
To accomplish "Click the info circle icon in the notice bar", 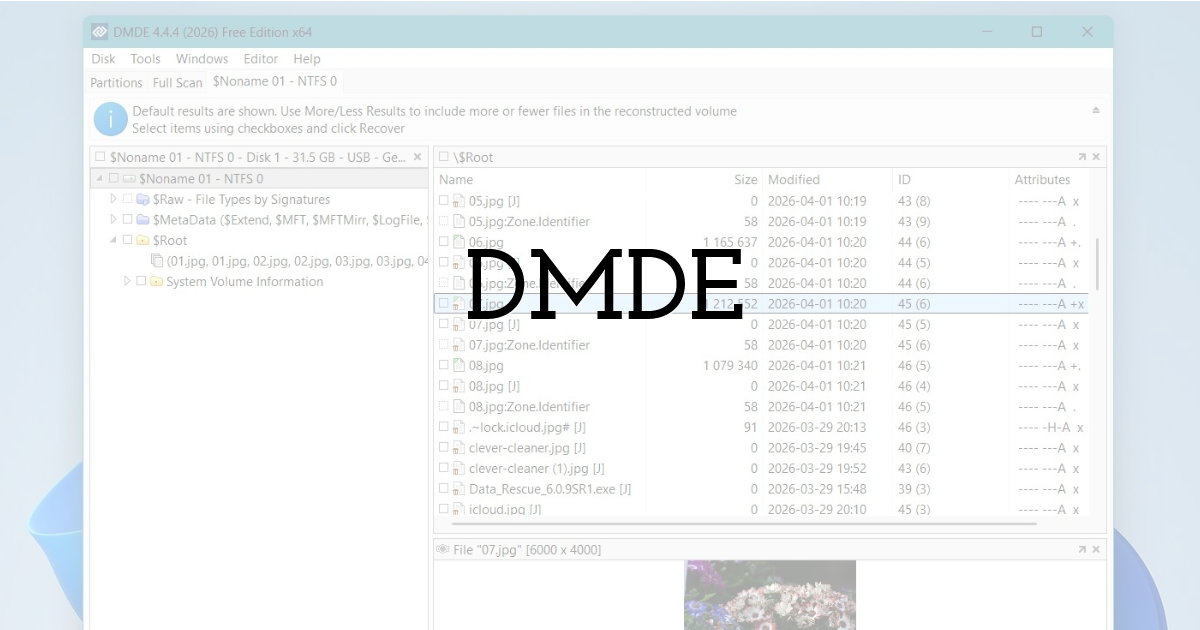I will (110, 118).
